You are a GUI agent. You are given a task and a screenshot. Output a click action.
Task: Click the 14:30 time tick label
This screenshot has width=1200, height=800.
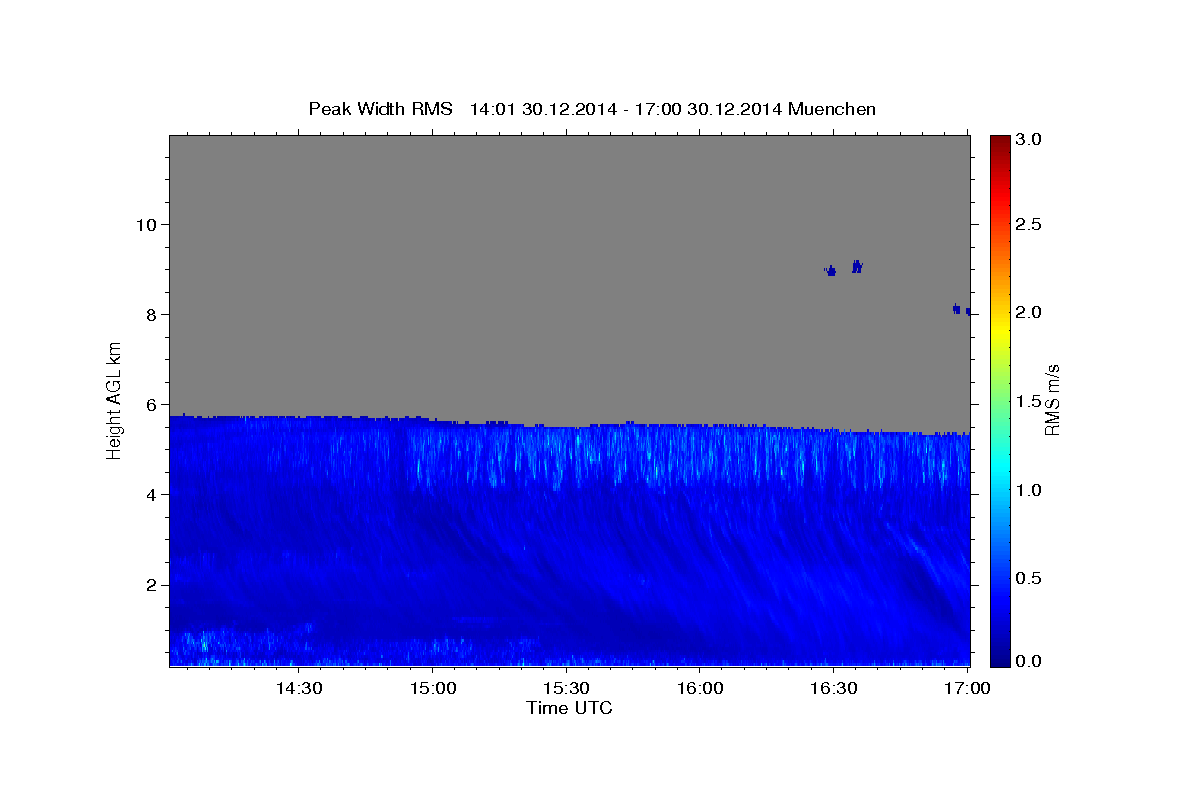[x=299, y=688]
